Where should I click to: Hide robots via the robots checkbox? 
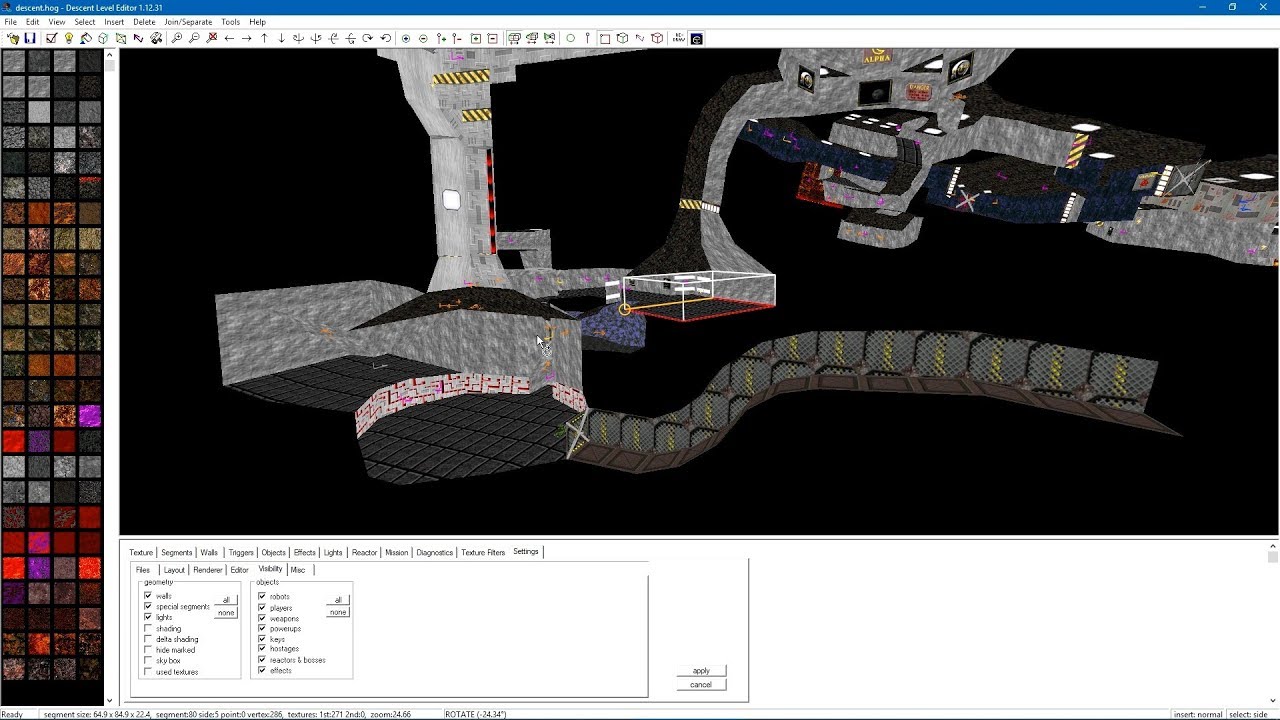tap(262, 596)
